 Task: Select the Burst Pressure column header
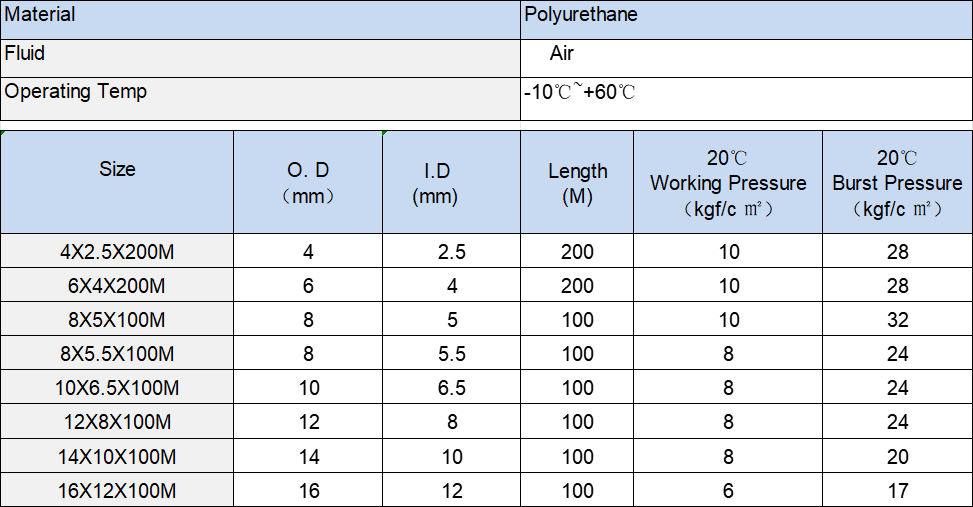pyautogui.click(x=897, y=181)
